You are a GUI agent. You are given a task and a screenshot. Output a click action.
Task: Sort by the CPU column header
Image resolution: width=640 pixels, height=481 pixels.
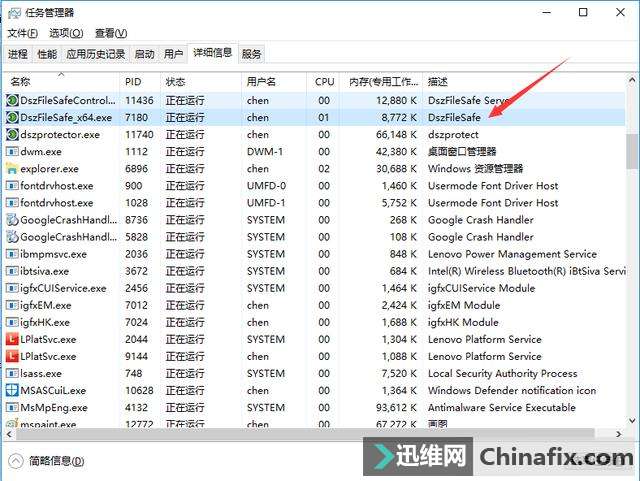(322, 82)
